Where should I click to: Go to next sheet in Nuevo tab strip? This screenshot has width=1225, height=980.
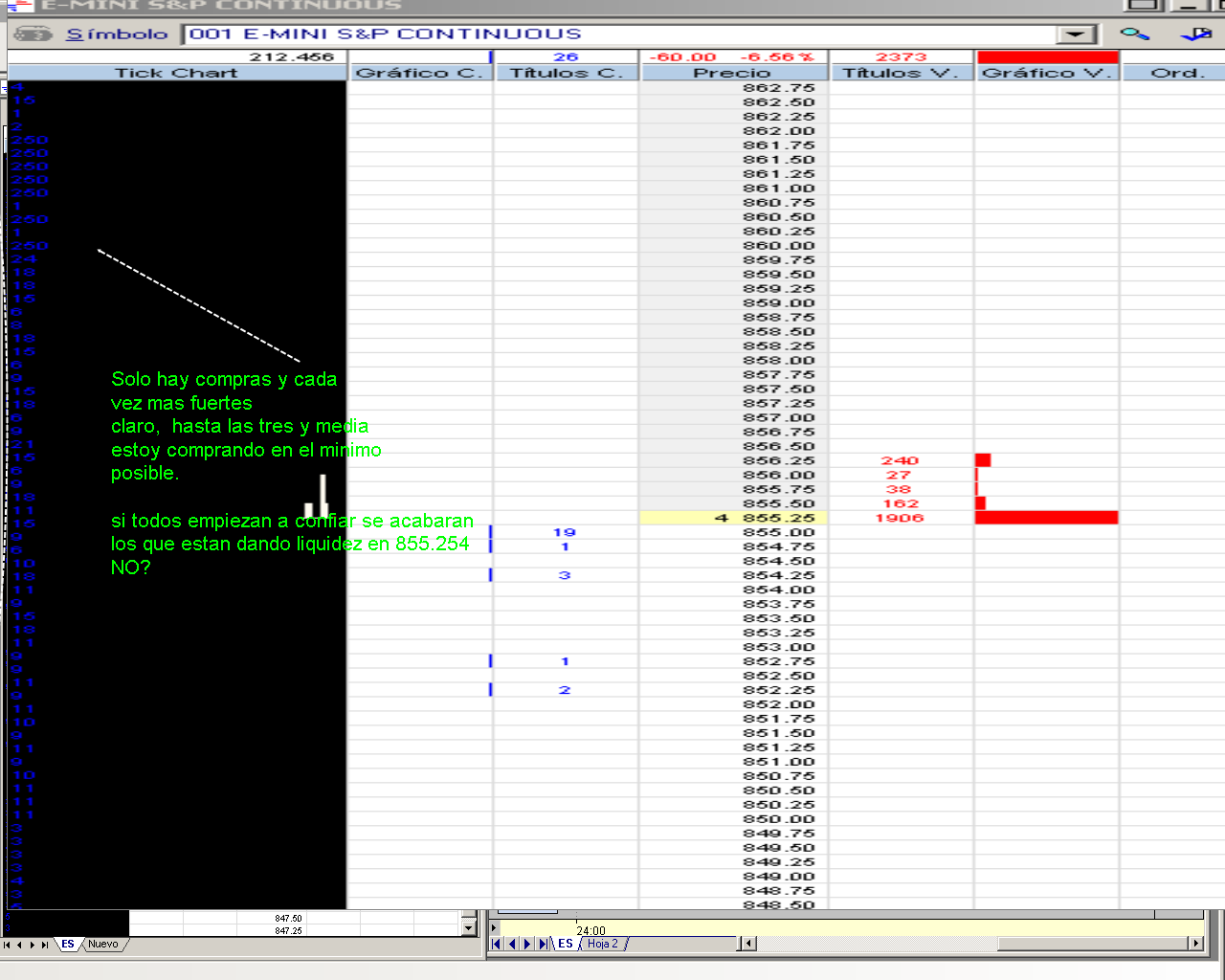click(33, 945)
